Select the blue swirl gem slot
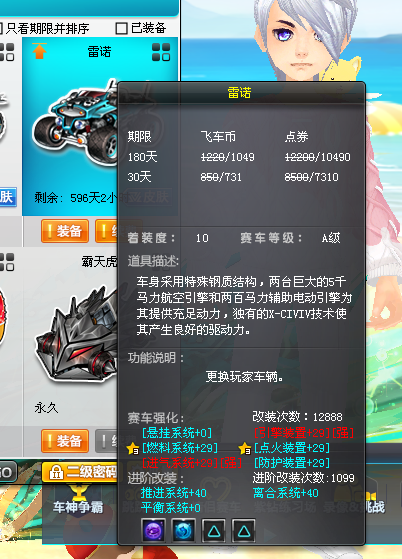This screenshot has height=559, width=402. point(184,530)
